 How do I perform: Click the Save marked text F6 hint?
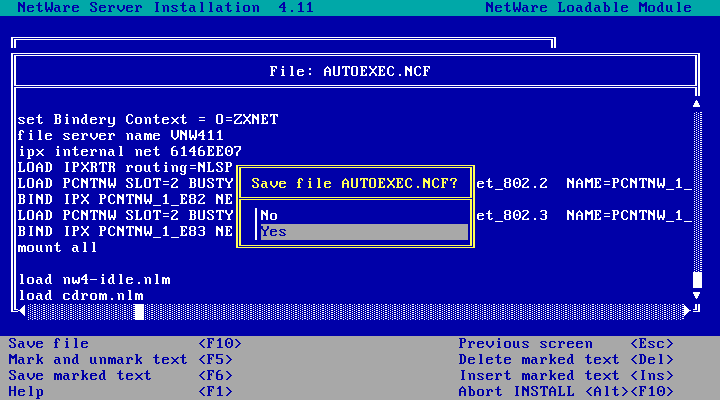click(120, 376)
